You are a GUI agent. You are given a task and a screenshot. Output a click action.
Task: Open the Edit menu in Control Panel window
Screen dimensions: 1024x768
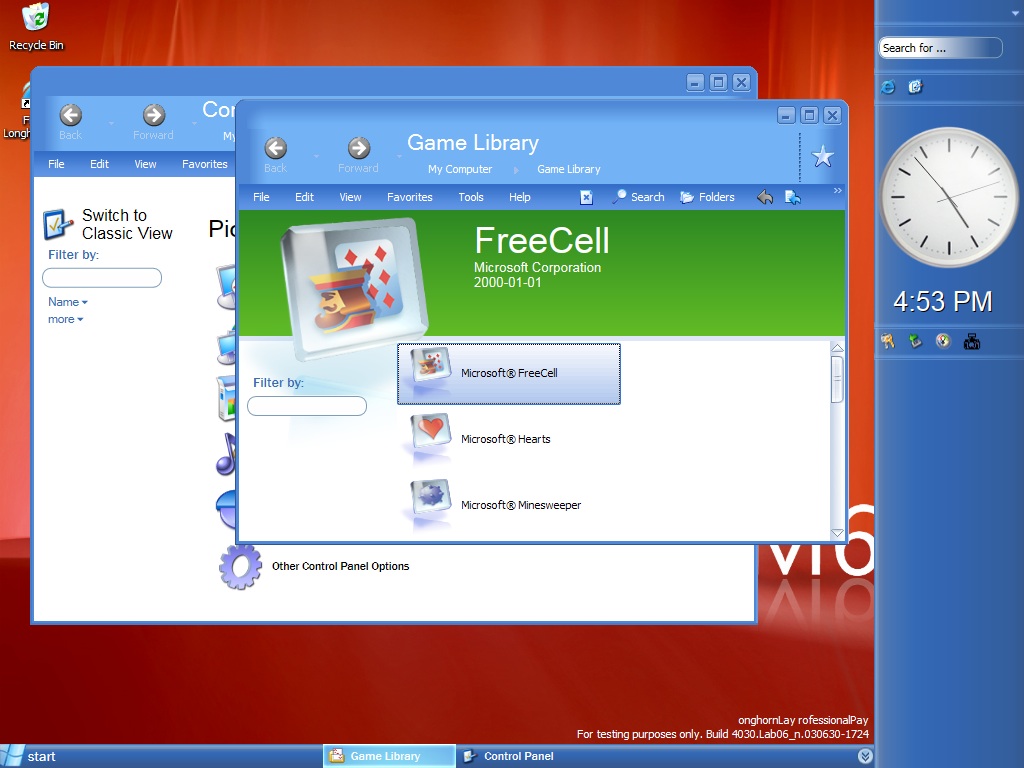99,164
